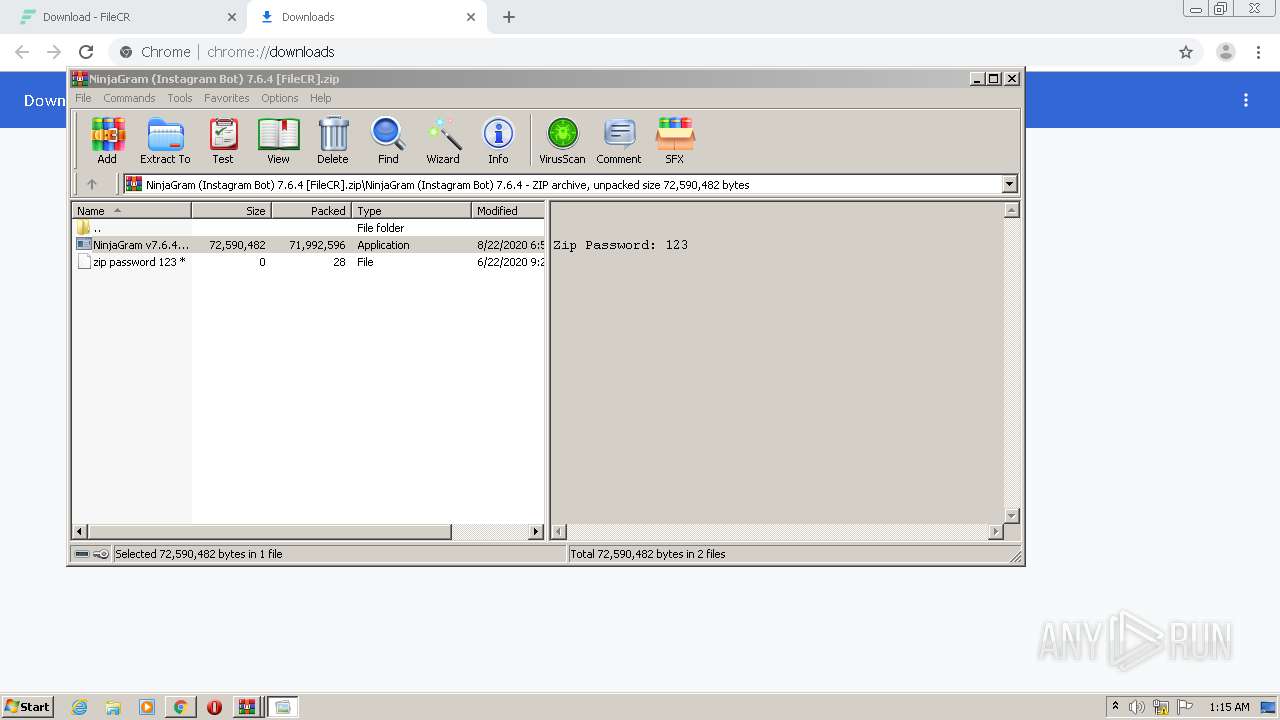
Task: Select the parent folder '..' entry
Action: coord(309,228)
